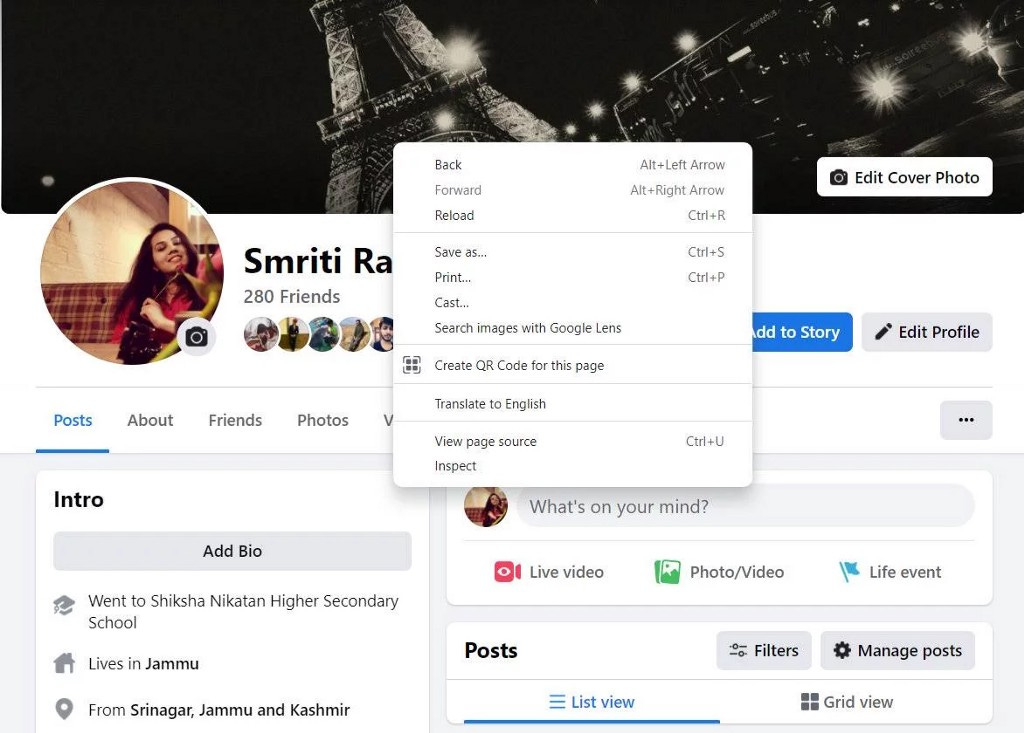Click the first friend avatar thumbnail
This screenshot has width=1024, height=733.
pos(260,334)
